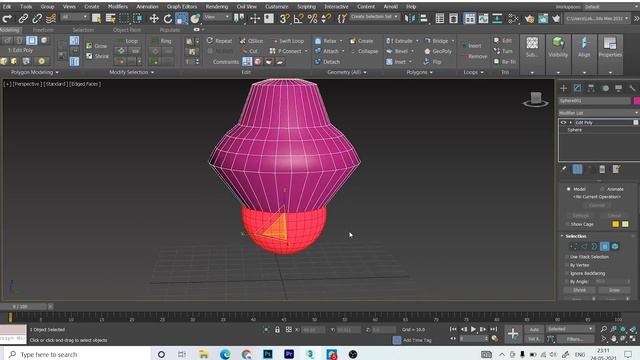640x360 pixels.
Task: Open the Render Setup teapot icon
Action: tap(529, 18)
